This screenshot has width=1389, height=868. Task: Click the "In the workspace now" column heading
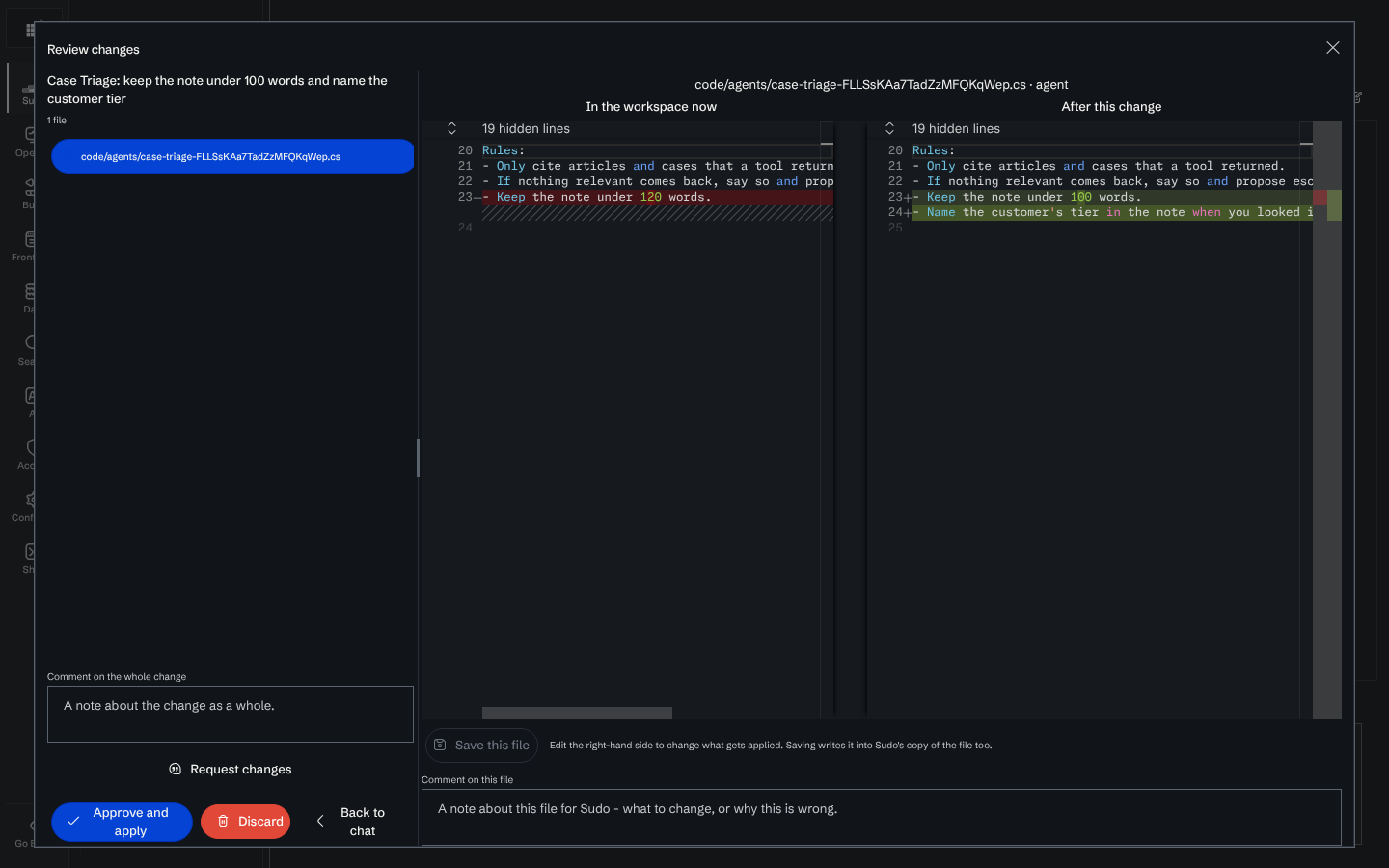(651, 107)
